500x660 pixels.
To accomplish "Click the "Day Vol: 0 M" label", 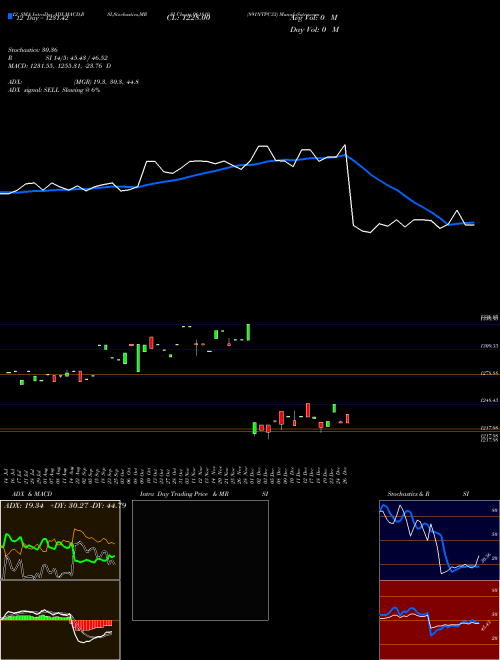I will (x=314, y=29).
